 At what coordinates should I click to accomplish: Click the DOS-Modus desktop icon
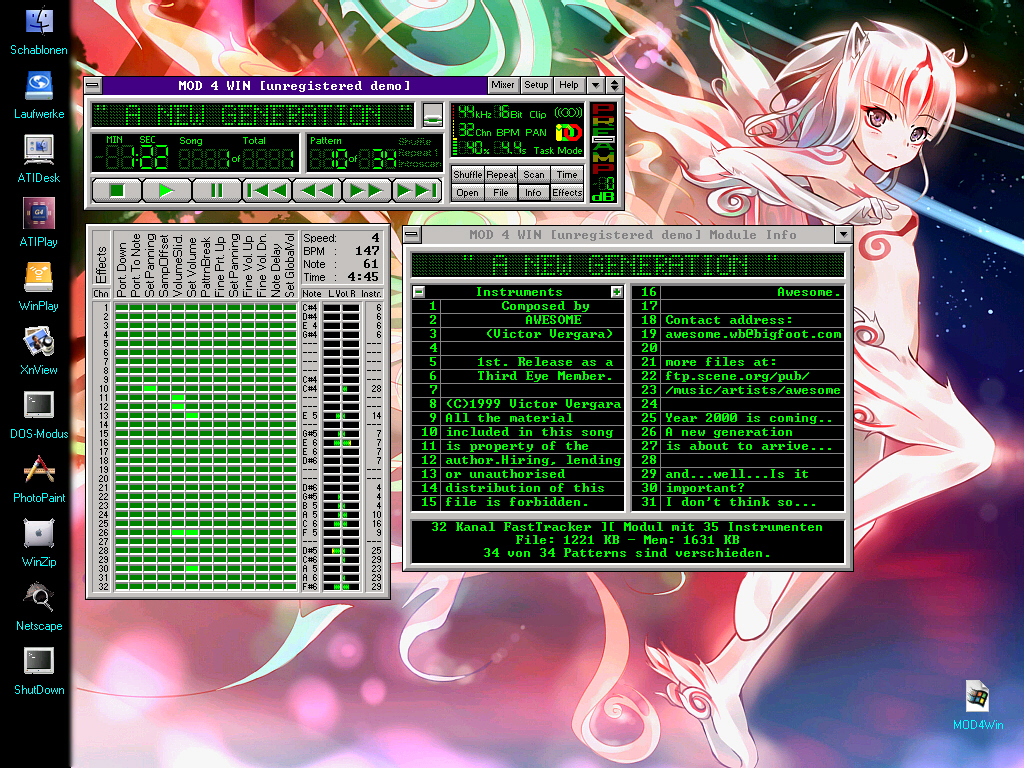[39, 415]
